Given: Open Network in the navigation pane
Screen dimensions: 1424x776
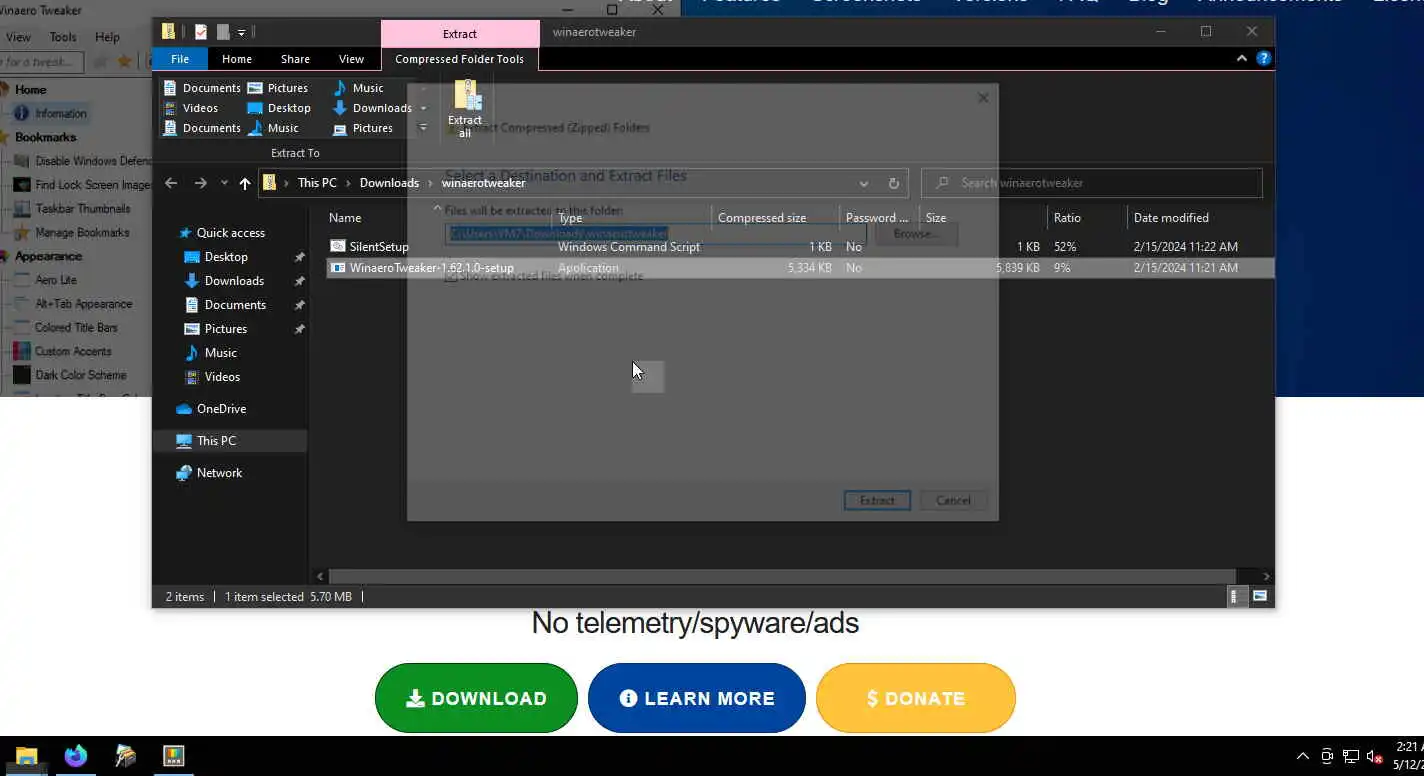Looking at the screenshot, I should [219, 473].
